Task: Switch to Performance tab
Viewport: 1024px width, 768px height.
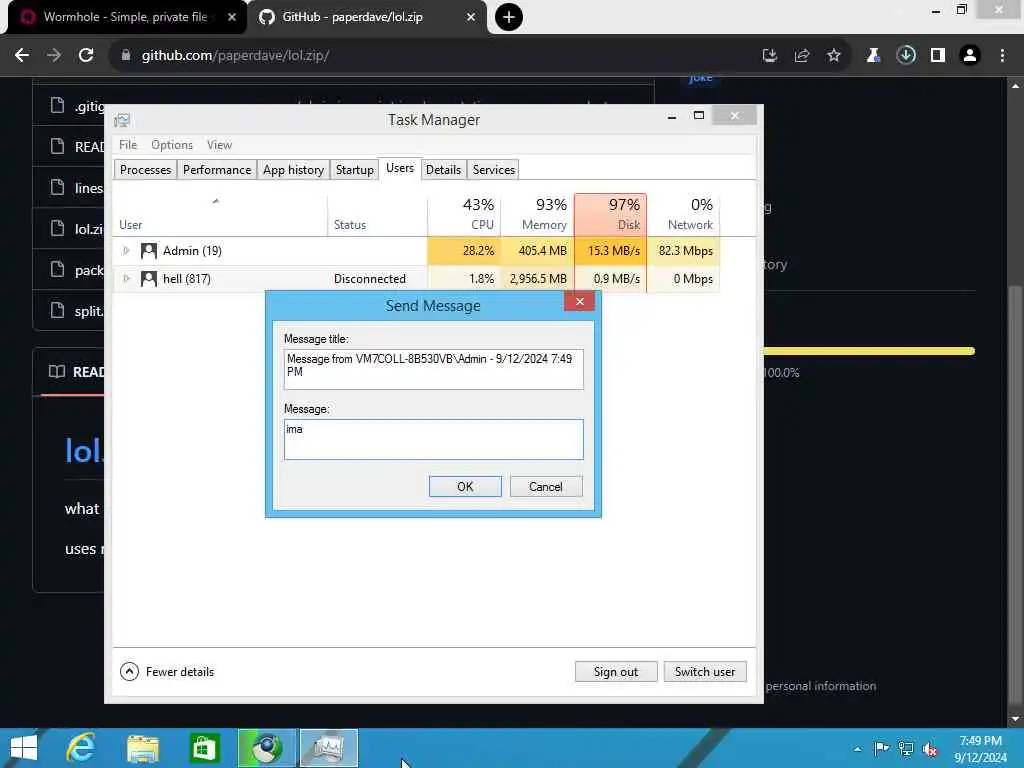Action: click(x=217, y=170)
